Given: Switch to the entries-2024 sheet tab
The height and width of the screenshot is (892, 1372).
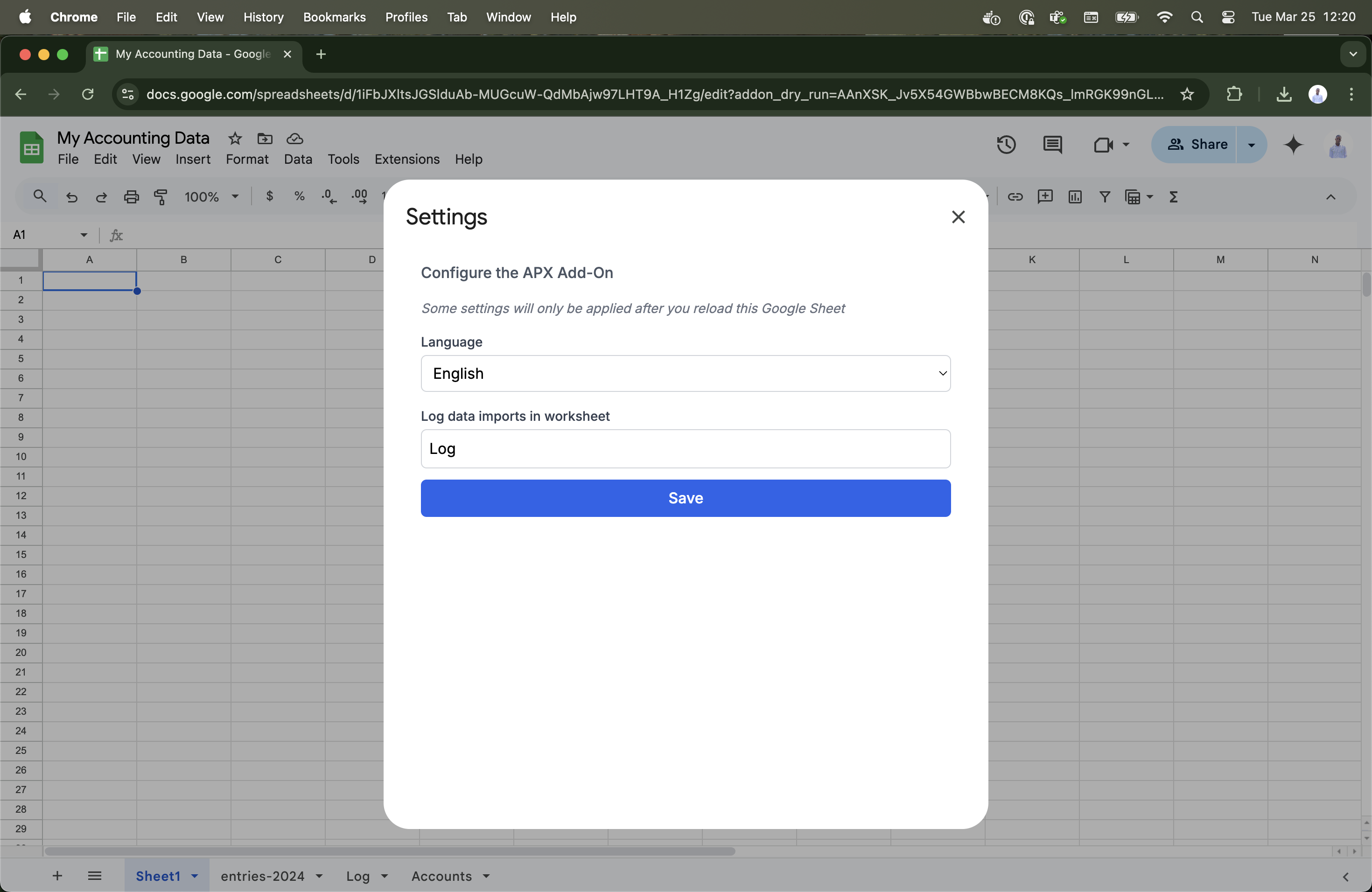Looking at the screenshot, I should pos(262,876).
